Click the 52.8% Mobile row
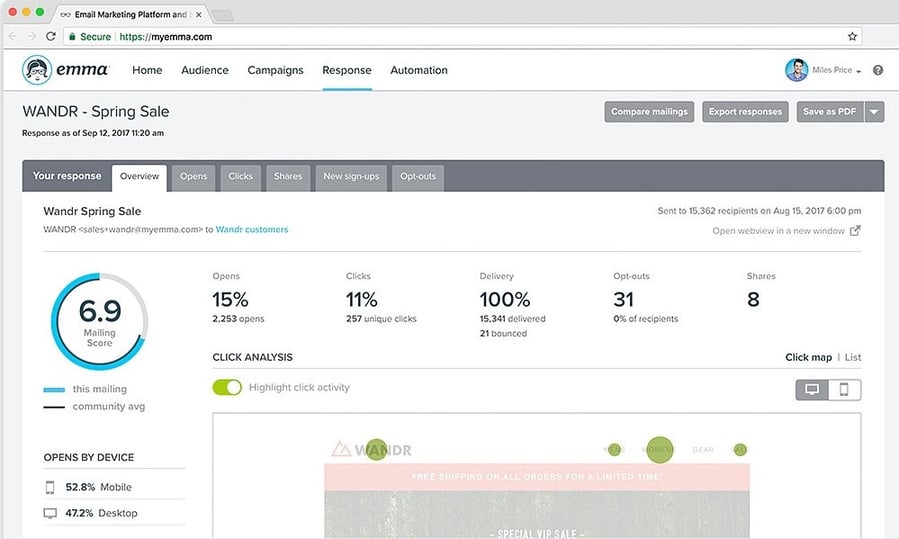The image size is (899, 539). coord(114,487)
